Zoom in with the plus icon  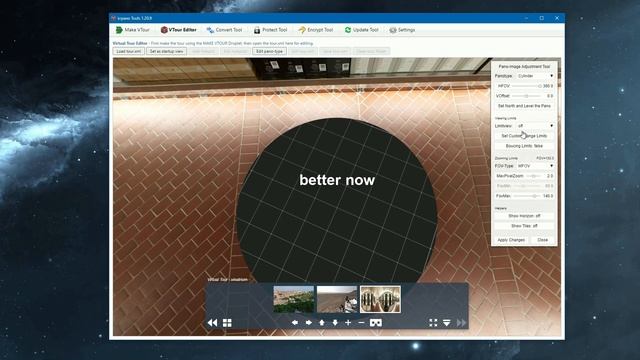tap(348, 322)
